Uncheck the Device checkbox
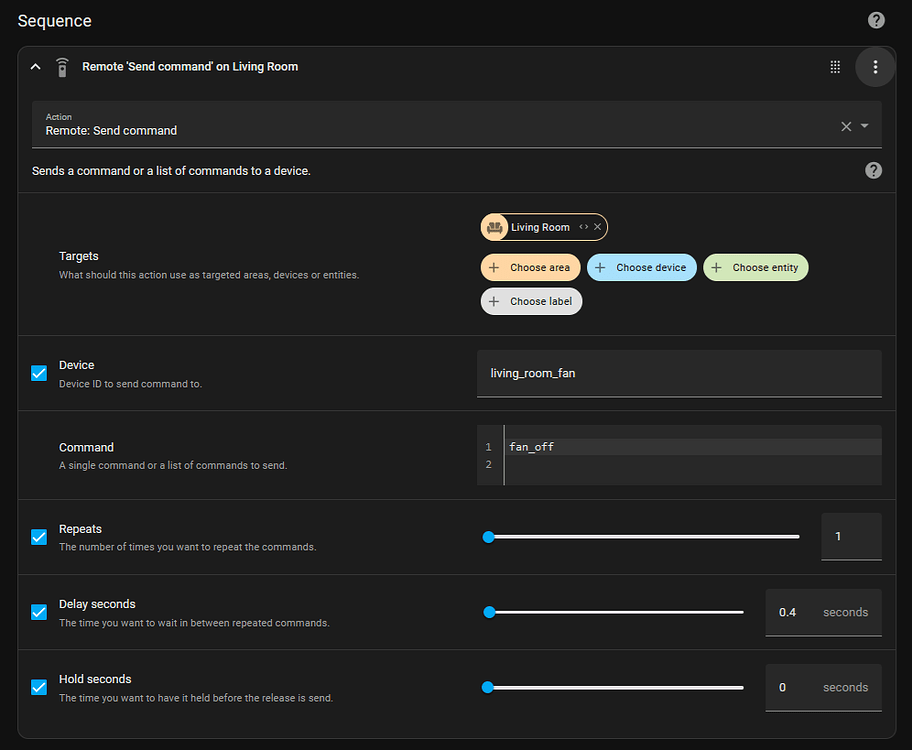Viewport: 912px width, 750px height. [38, 373]
